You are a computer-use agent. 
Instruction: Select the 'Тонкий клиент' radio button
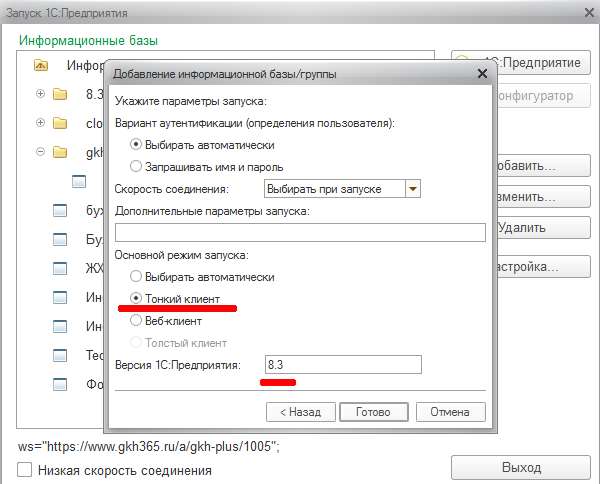tap(135, 298)
